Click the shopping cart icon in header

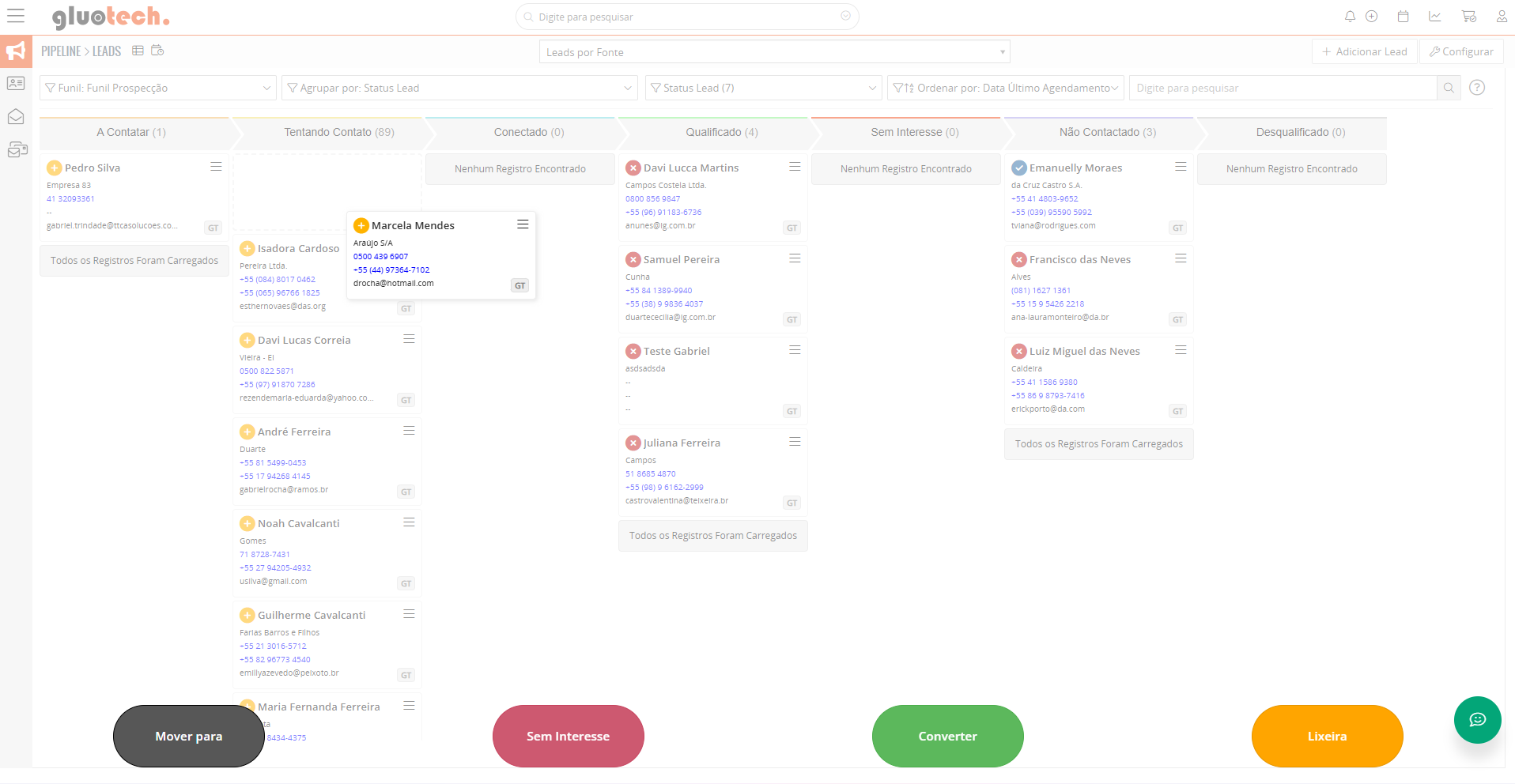(x=1468, y=17)
